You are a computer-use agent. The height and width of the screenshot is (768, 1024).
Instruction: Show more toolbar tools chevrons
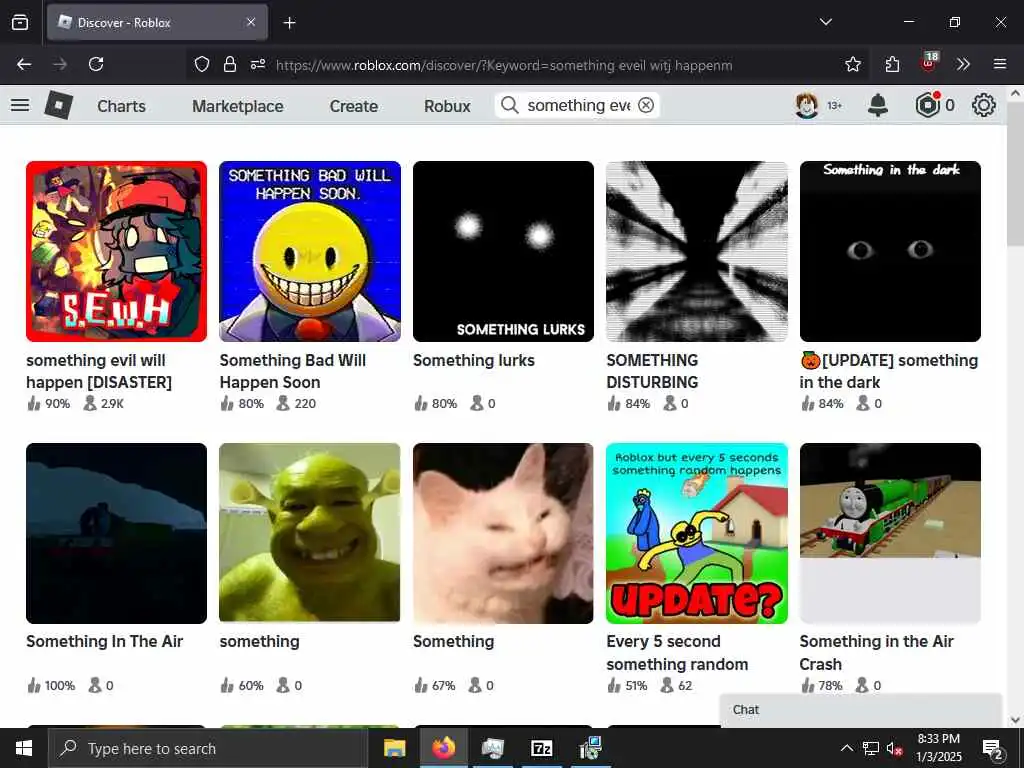tap(963, 64)
